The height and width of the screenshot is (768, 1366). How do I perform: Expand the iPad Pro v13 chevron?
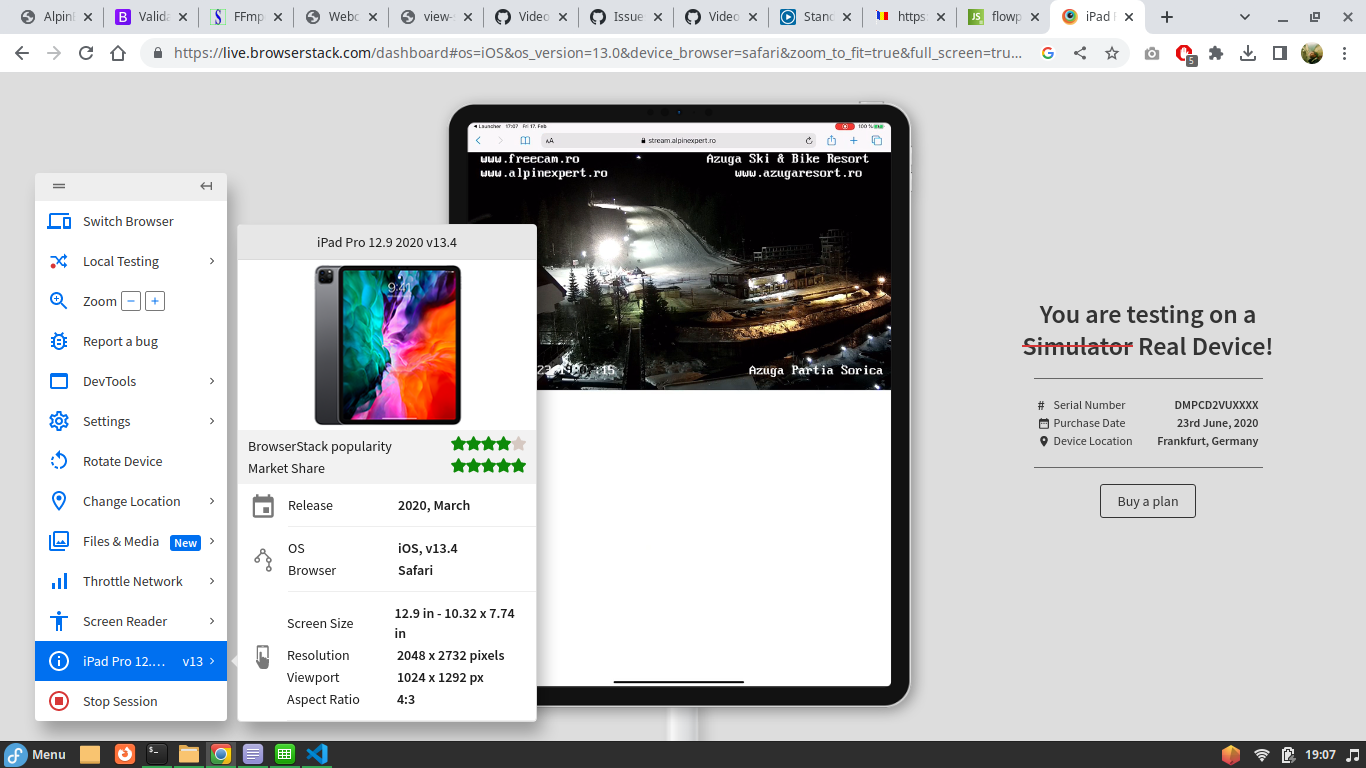point(212,661)
